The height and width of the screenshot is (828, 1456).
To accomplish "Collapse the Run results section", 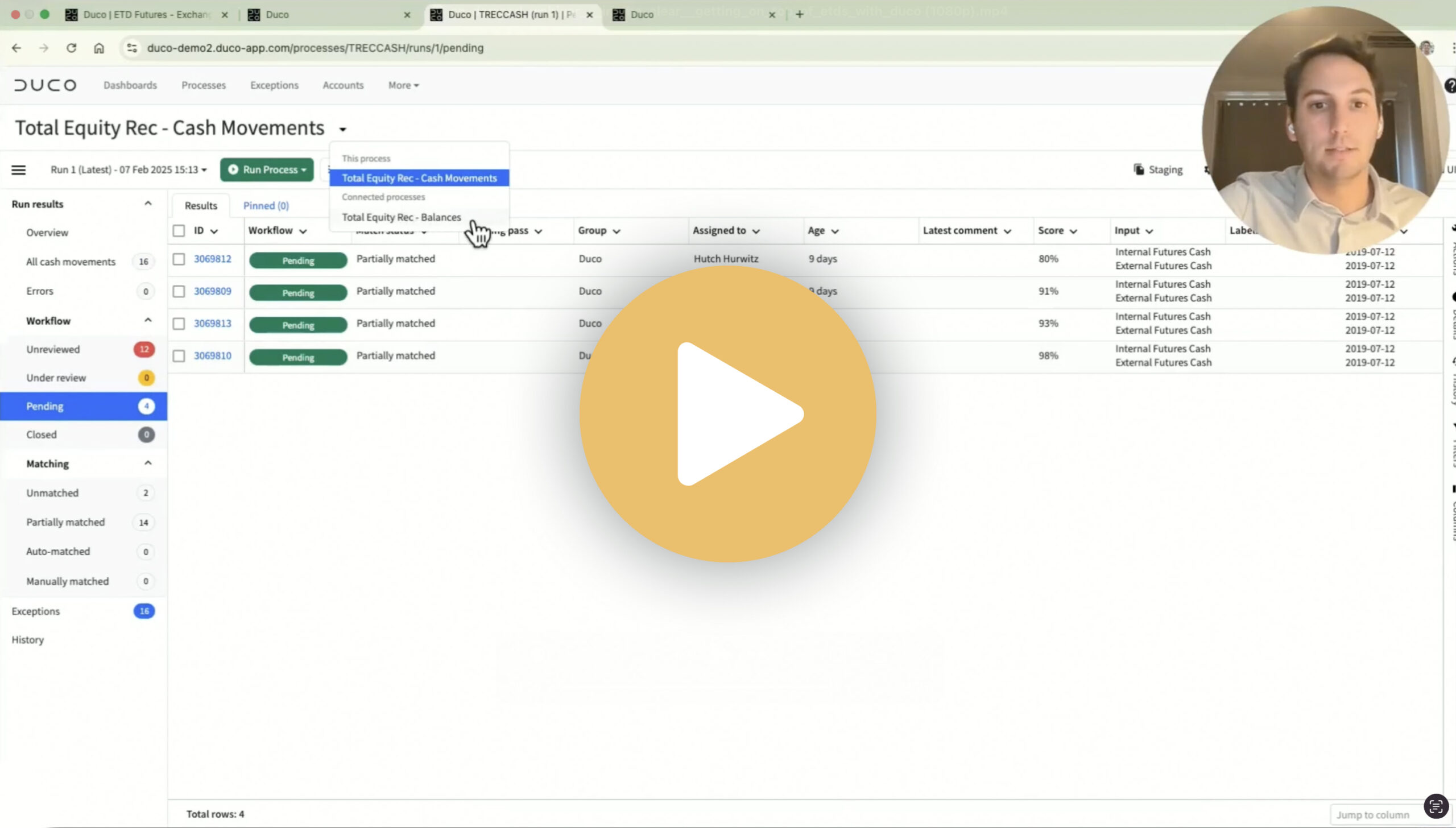I will [148, 204].
